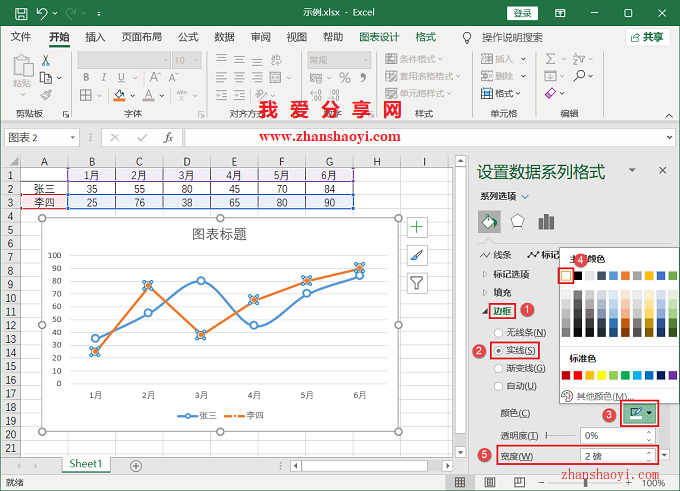Pick the standard red color swatch
This screenshot has height=491, width=680.
pos(578,375)
